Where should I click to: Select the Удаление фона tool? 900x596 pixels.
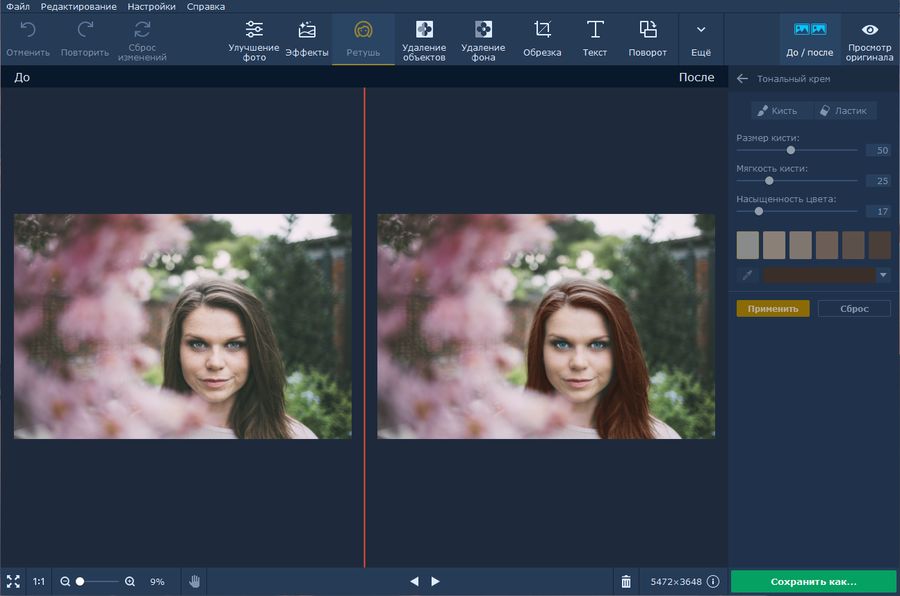tap(483, 39)
